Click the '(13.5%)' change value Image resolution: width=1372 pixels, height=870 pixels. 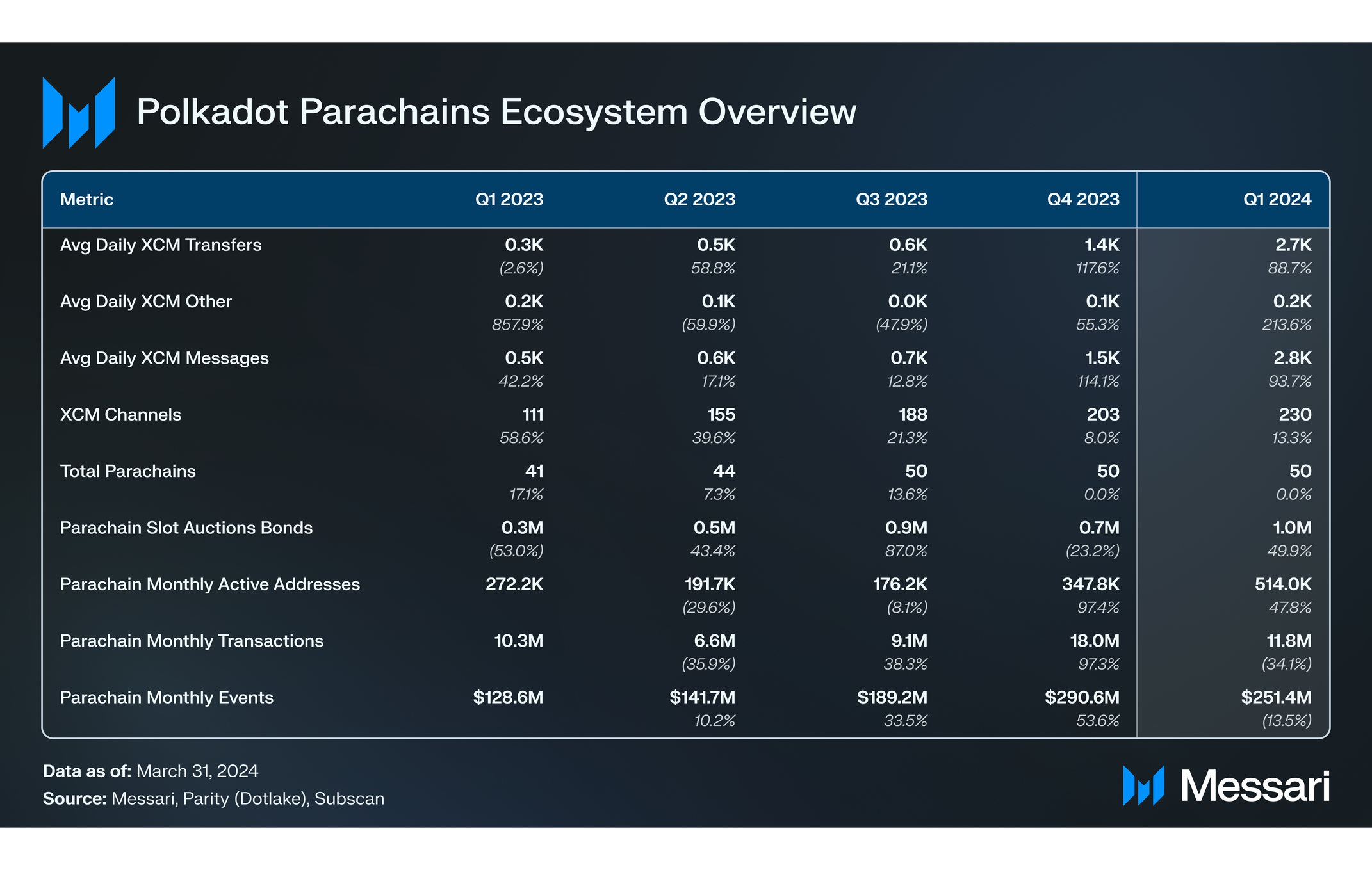tap(1287, 721)
